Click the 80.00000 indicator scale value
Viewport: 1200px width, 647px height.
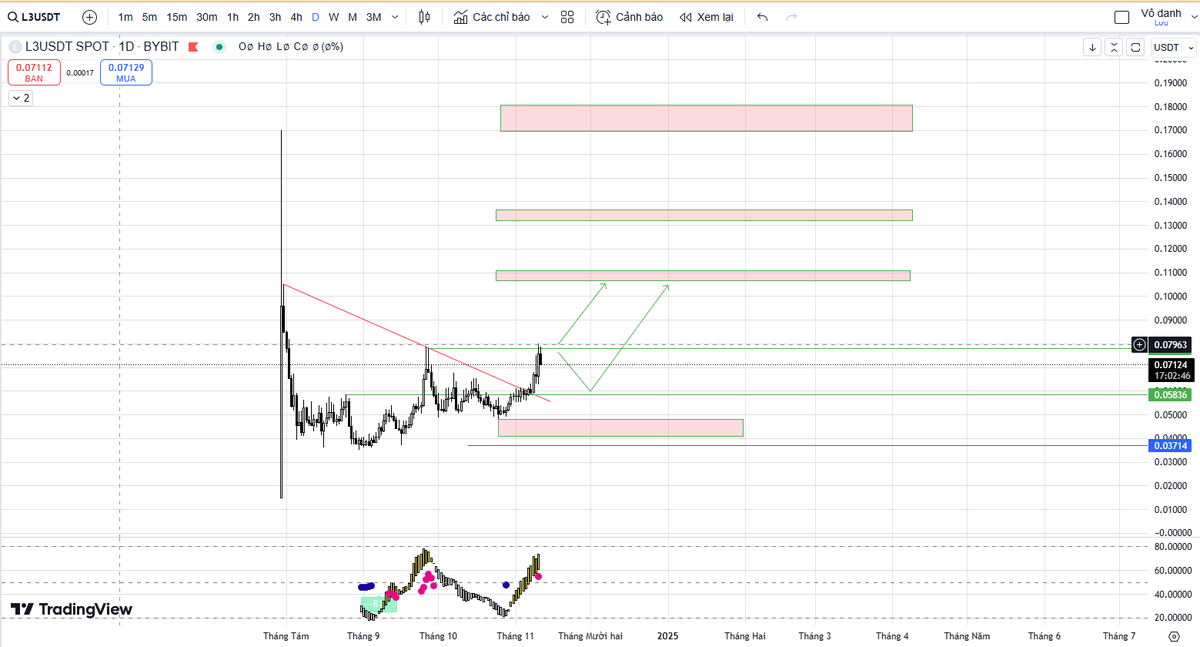click(x=1172, y=547)
